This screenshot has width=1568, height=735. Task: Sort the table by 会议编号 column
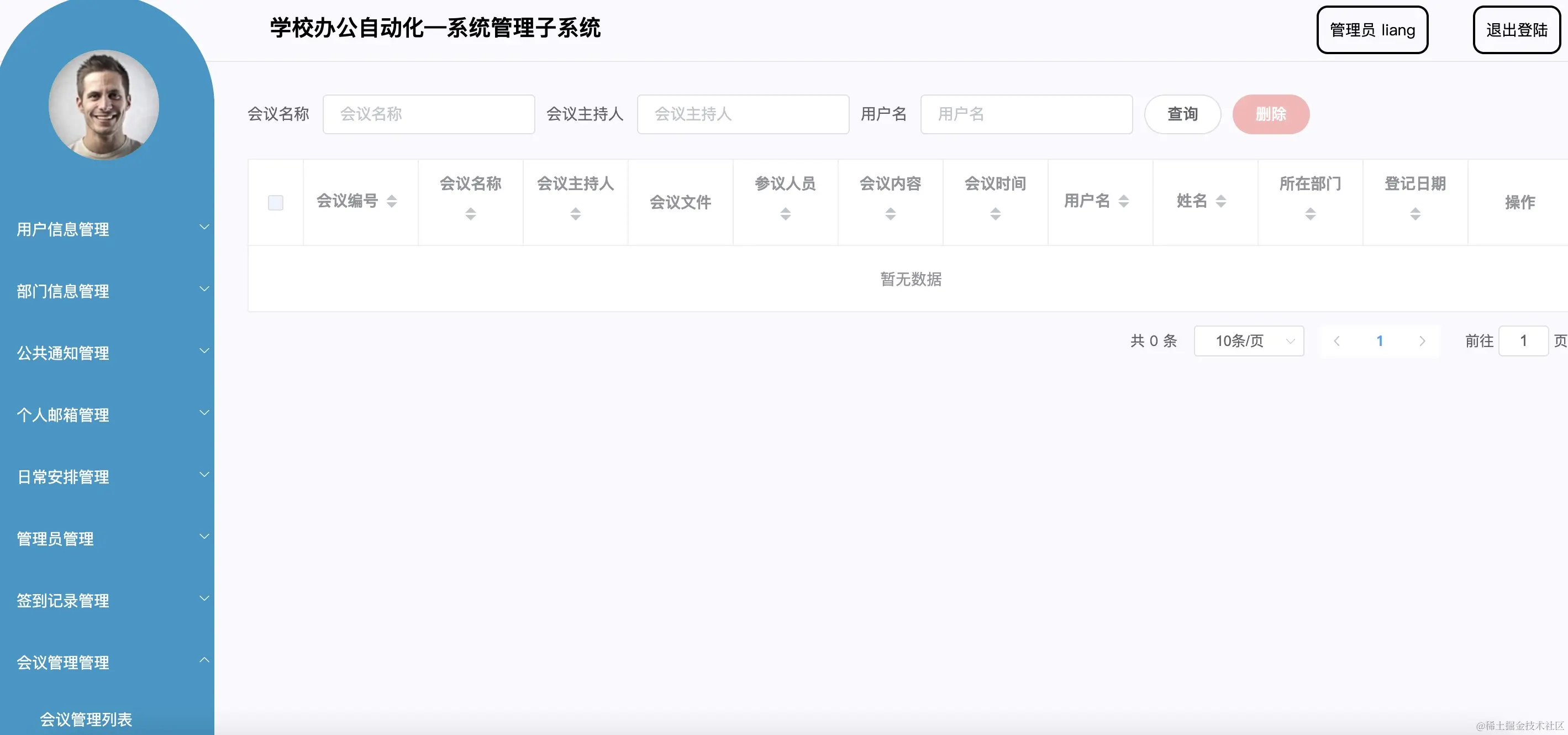(x=391, y=202)
